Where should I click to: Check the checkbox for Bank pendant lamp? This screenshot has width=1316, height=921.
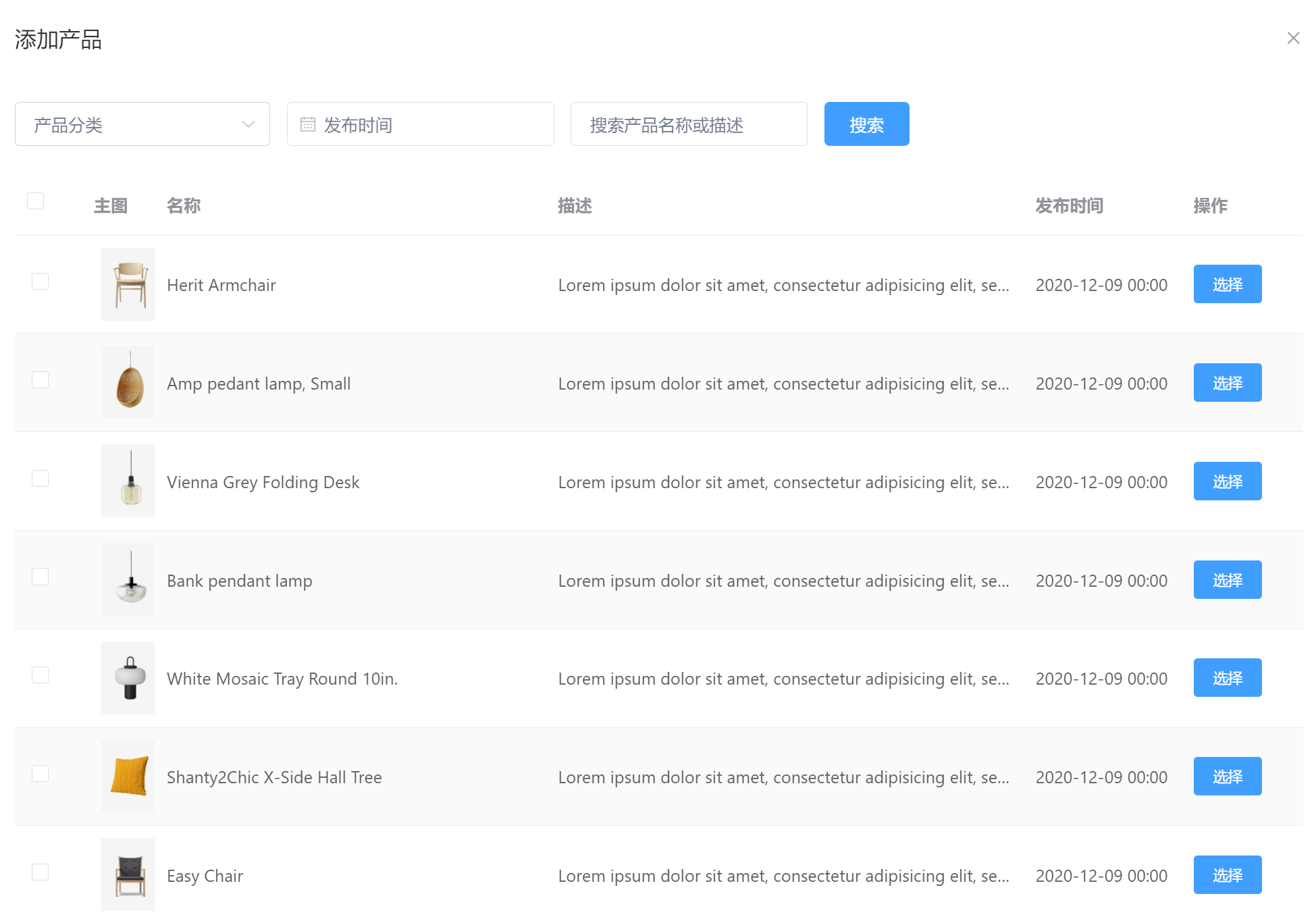tap(40, 577)
